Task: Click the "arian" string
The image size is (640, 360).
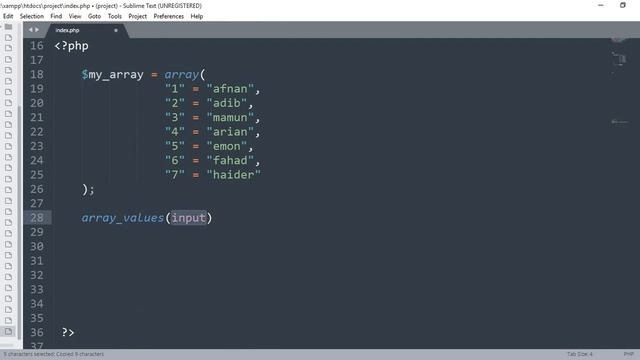Action: (230, 132)
